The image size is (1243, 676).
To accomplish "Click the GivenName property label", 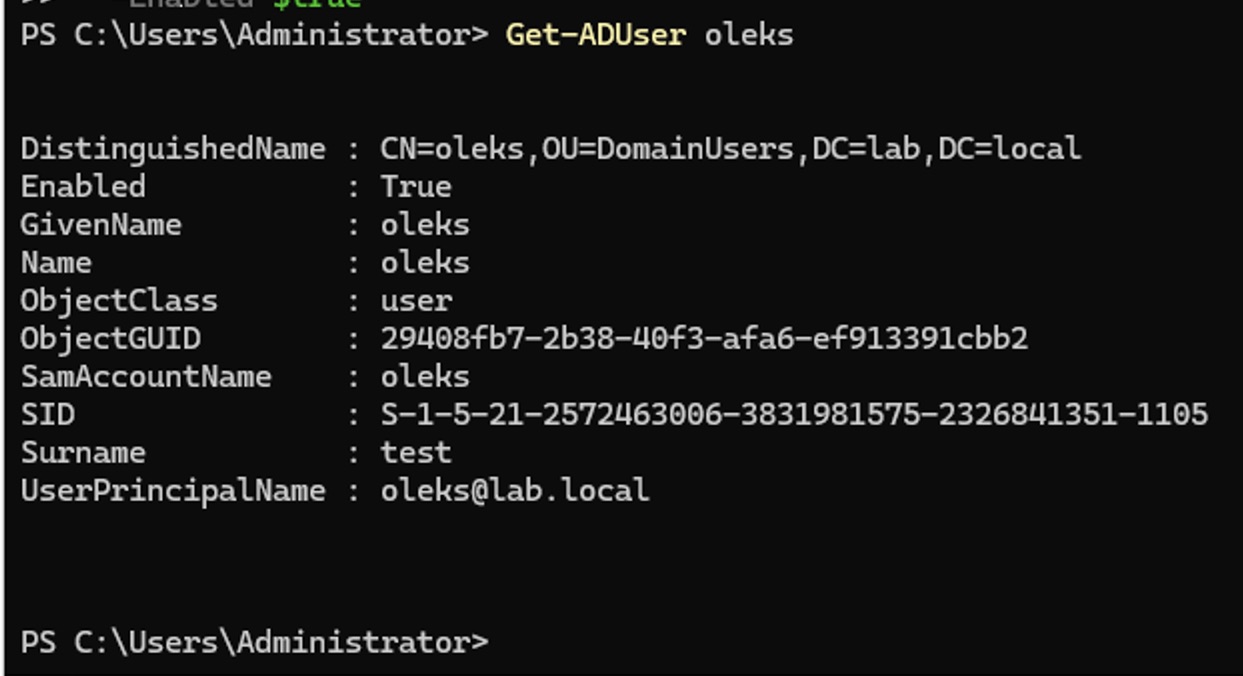I will (x=101, y=225).
